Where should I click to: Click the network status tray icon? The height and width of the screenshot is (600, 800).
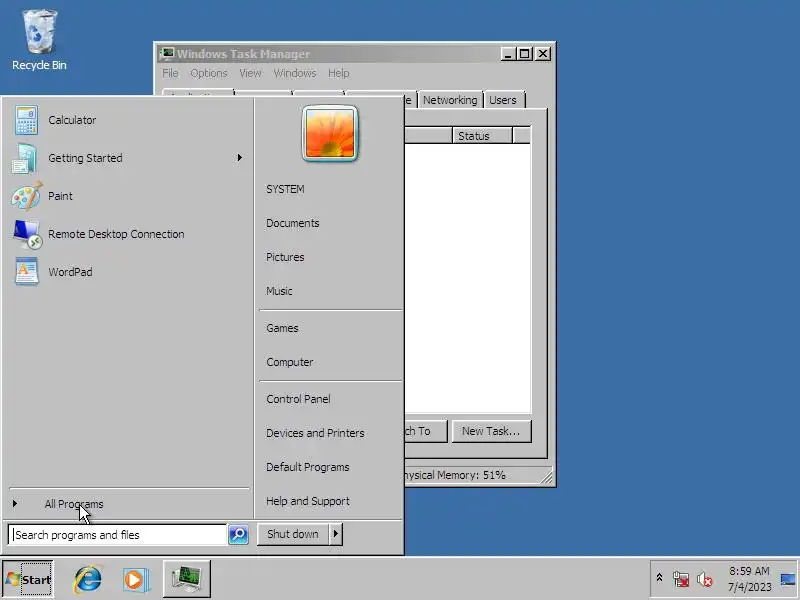click(x=681, y=579)
